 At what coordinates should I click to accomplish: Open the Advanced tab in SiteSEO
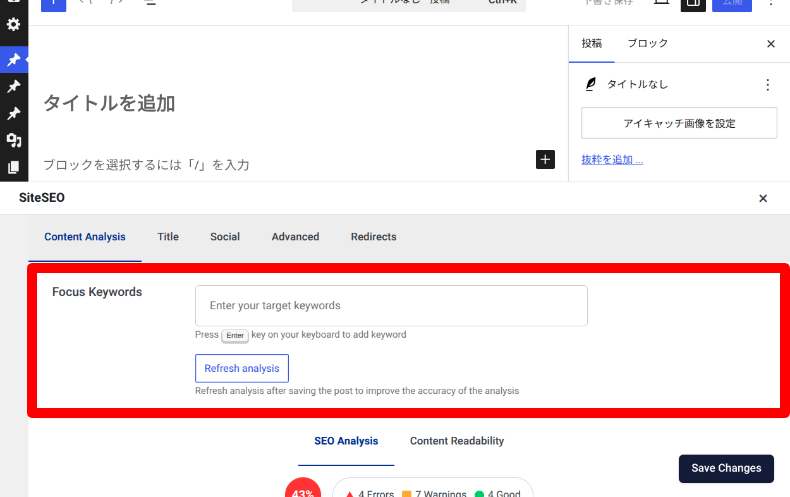[x=295, y=237]
